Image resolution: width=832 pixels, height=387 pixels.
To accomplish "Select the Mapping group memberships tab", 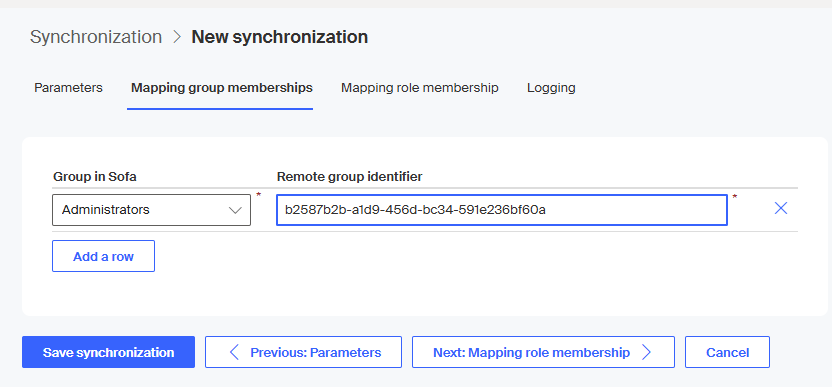I will (222, 88).
